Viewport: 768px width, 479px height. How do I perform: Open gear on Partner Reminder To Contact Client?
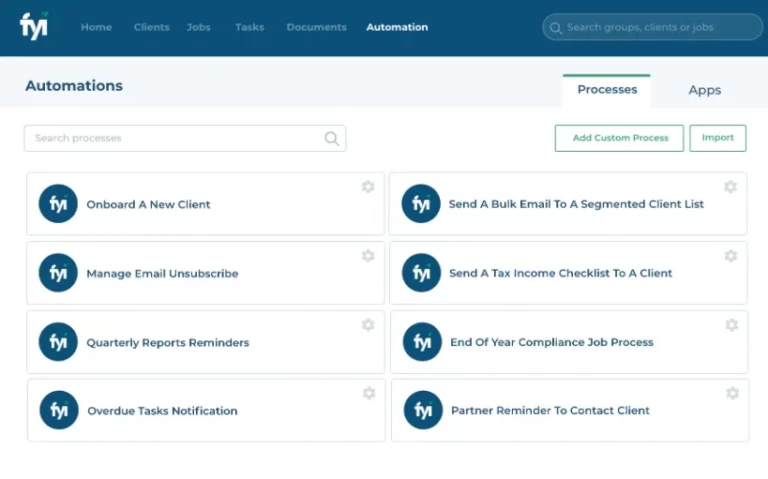[x=732, y=393]
